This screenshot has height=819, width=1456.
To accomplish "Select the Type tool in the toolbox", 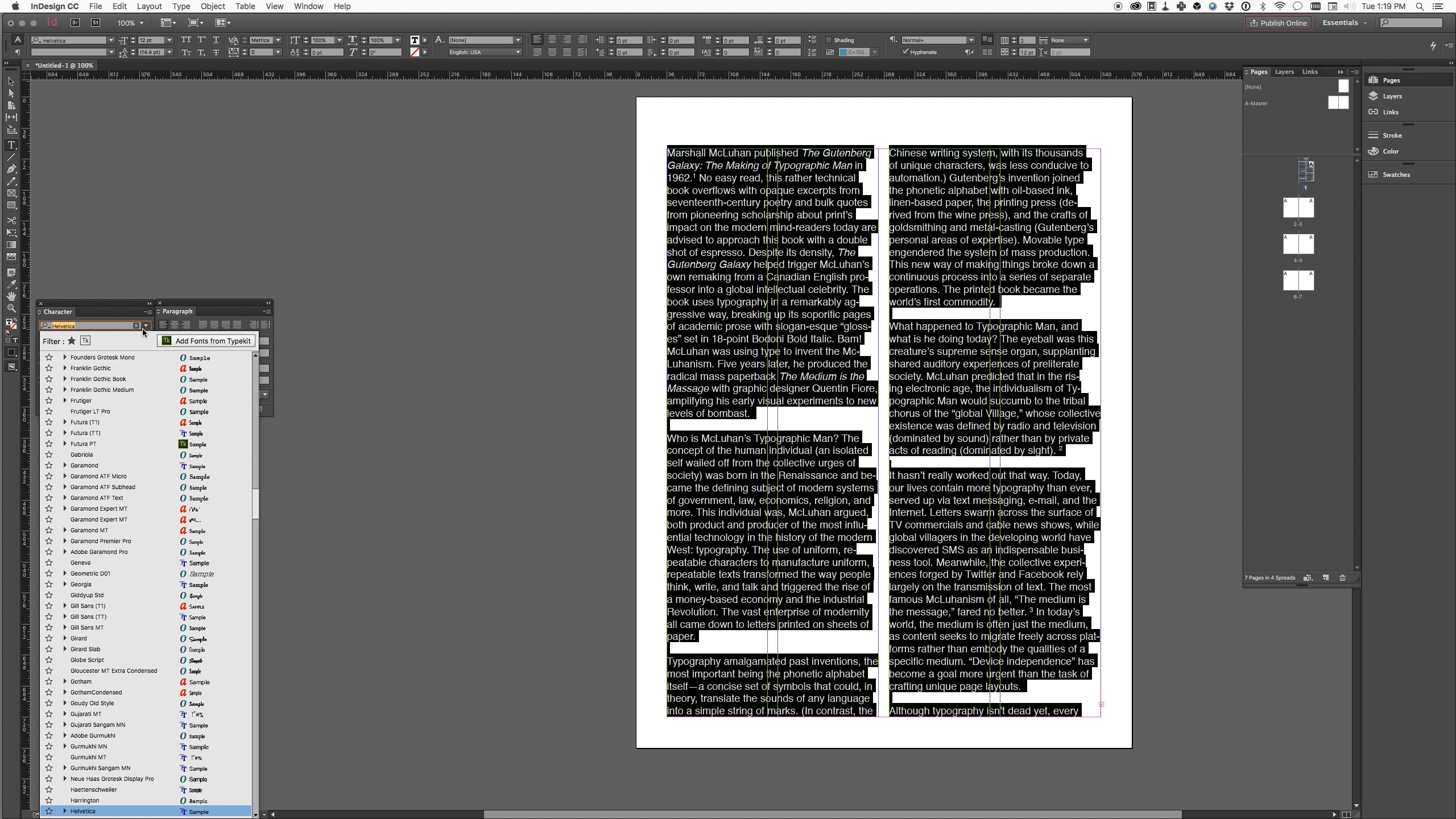I will click(x=11, y=145).
